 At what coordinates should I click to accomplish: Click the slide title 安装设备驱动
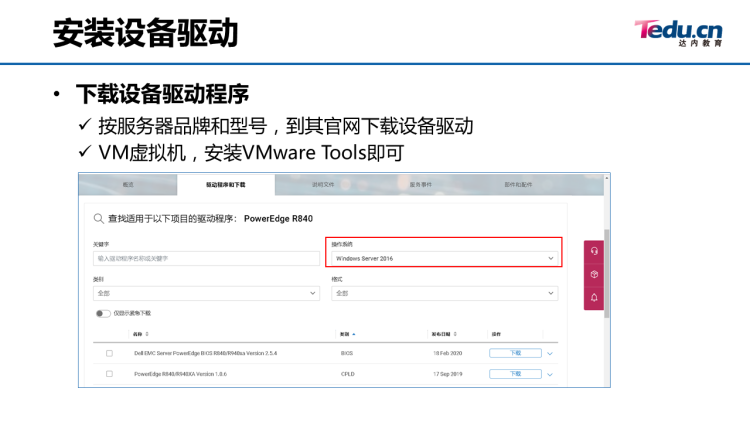click(x=145, y=33)
